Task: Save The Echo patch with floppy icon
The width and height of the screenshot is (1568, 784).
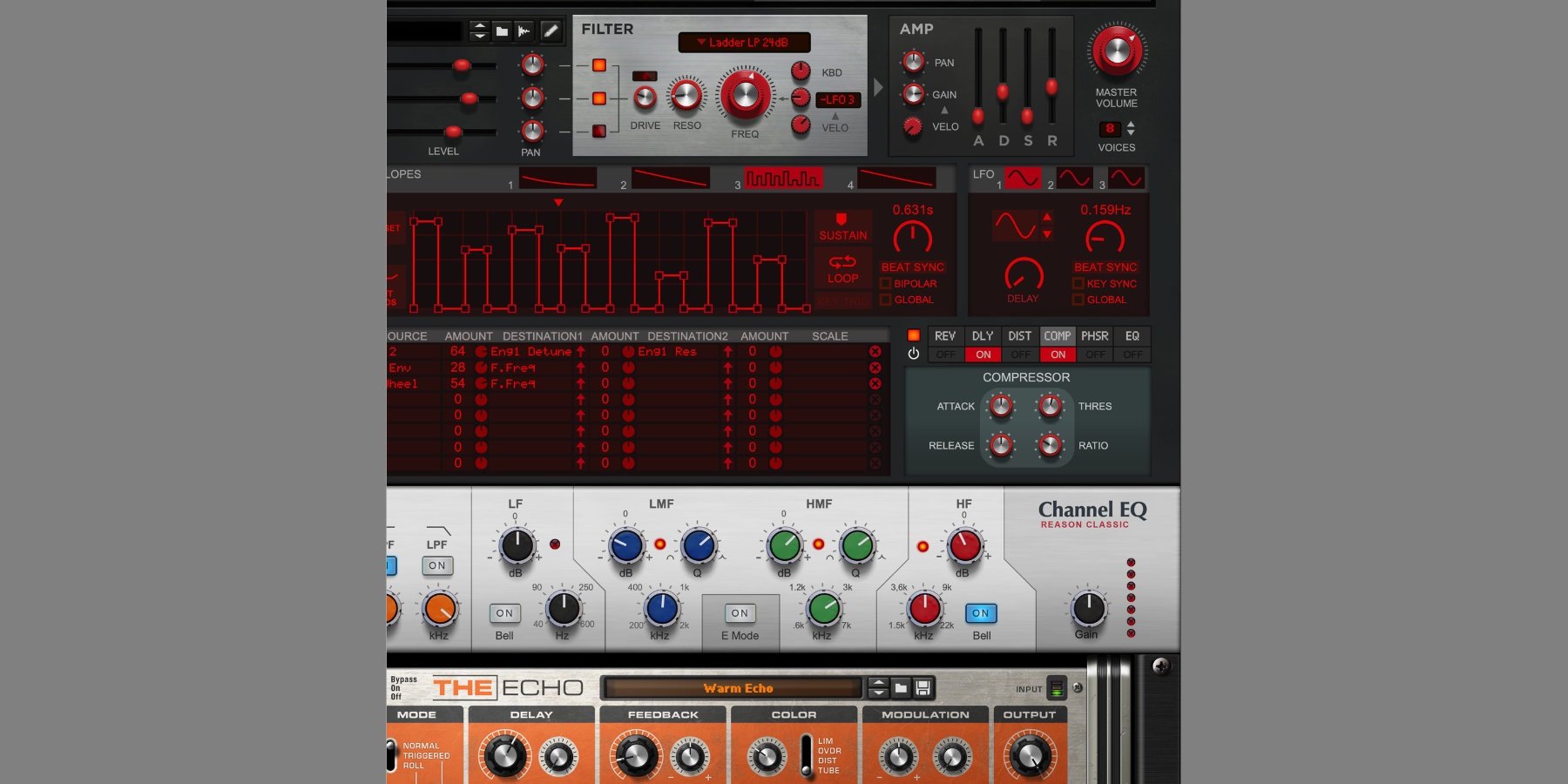Action: click(923, 688)
